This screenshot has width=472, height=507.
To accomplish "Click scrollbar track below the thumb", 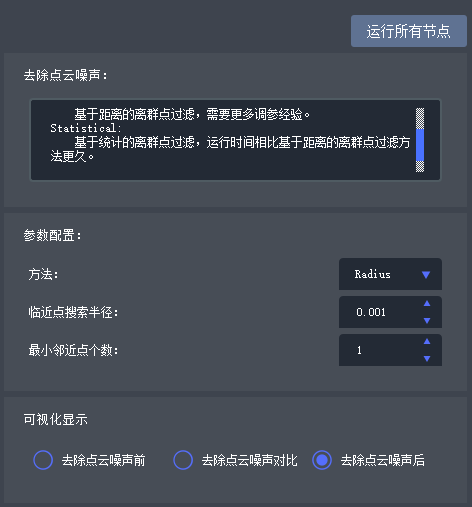I will [x=420, y=166].
